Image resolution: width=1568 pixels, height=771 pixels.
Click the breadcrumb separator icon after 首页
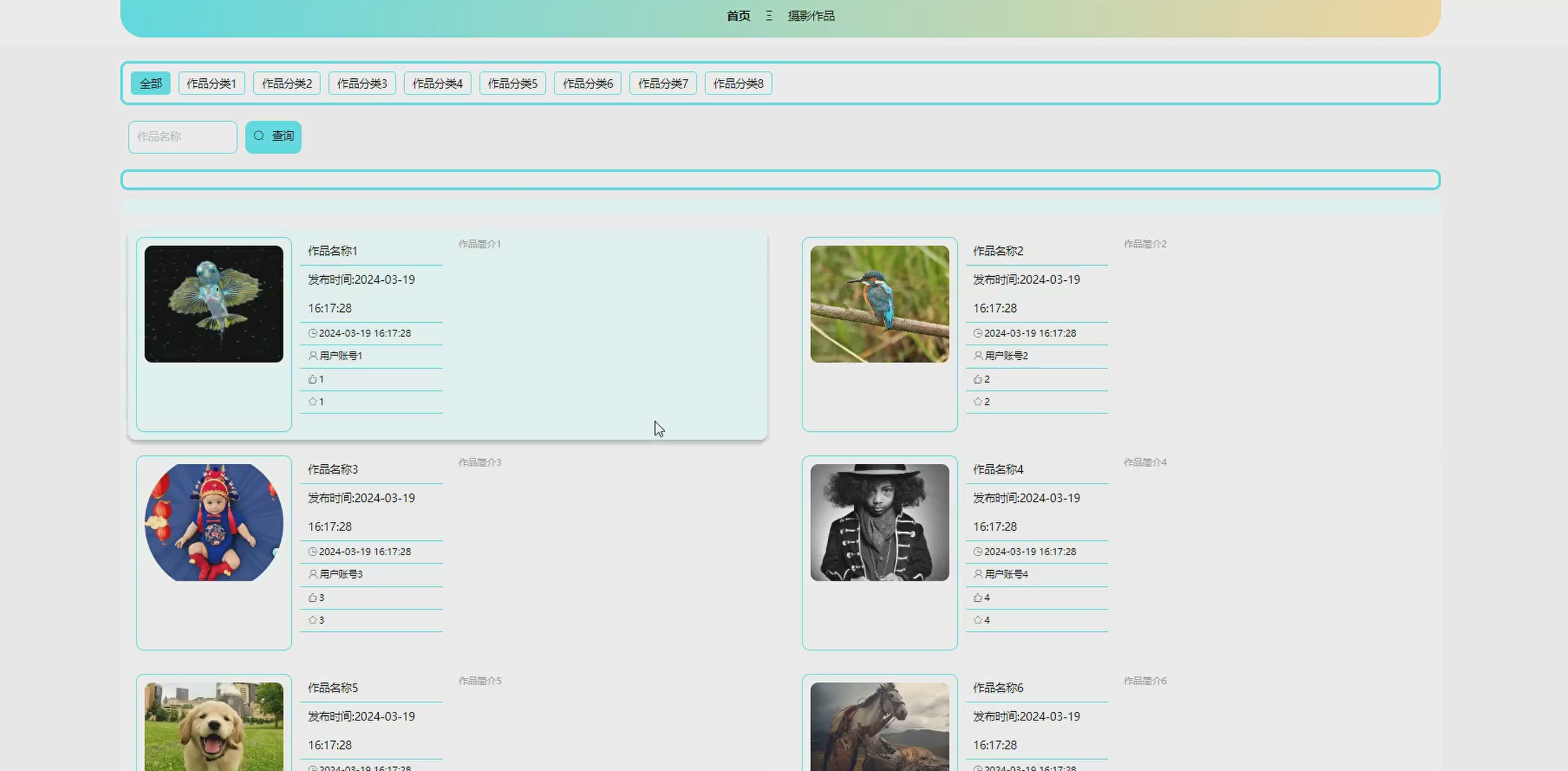(x=770, y=16)
